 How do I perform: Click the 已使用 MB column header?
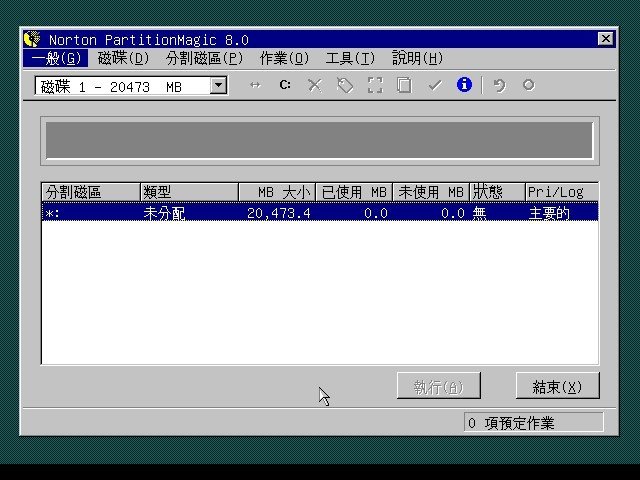pyautogui.click(x=354, y=192)
